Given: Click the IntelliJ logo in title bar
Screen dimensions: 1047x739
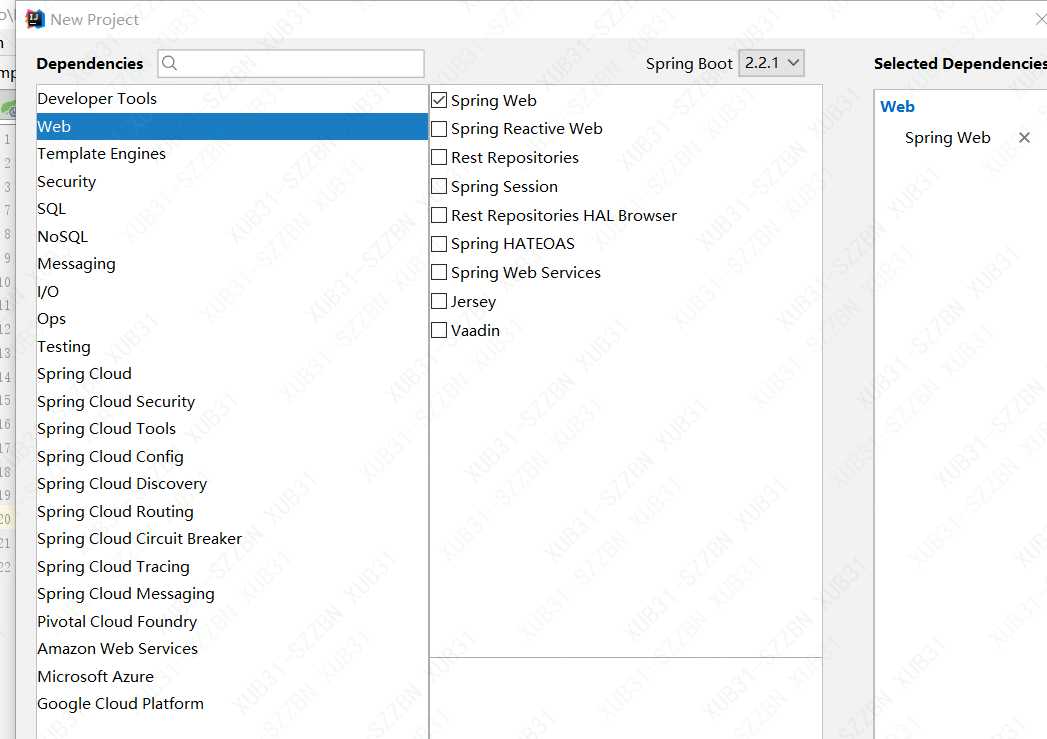Looking at the screenshot, I should 35,19.
